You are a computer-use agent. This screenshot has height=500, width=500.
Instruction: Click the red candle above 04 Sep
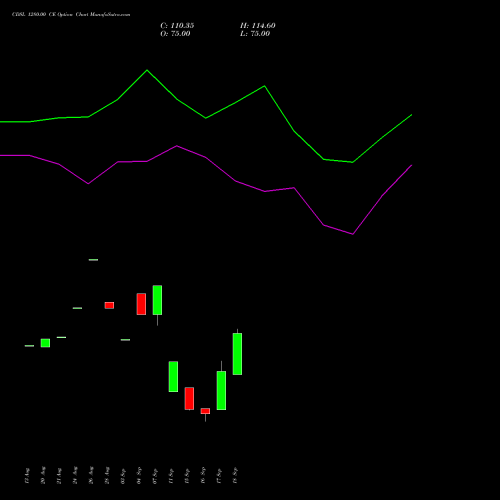(141, 304)
